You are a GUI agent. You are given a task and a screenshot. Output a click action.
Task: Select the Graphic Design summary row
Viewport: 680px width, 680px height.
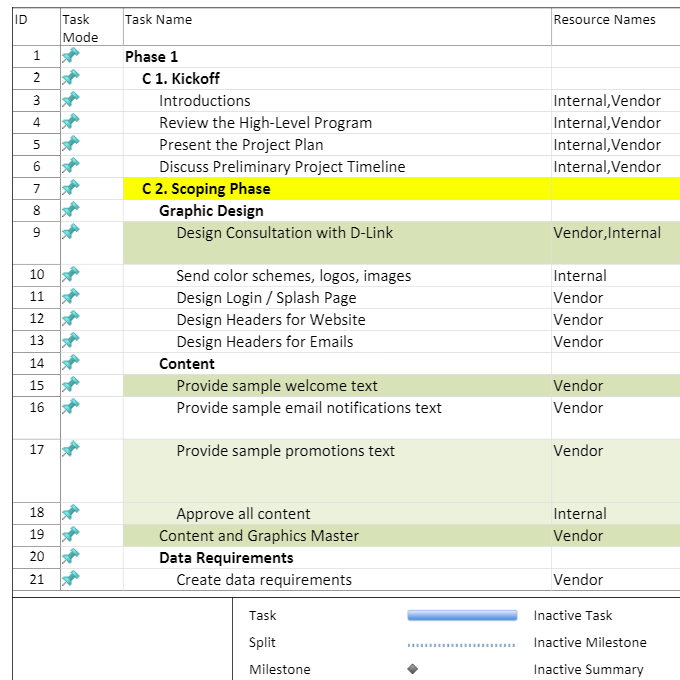tap(211, 211)
